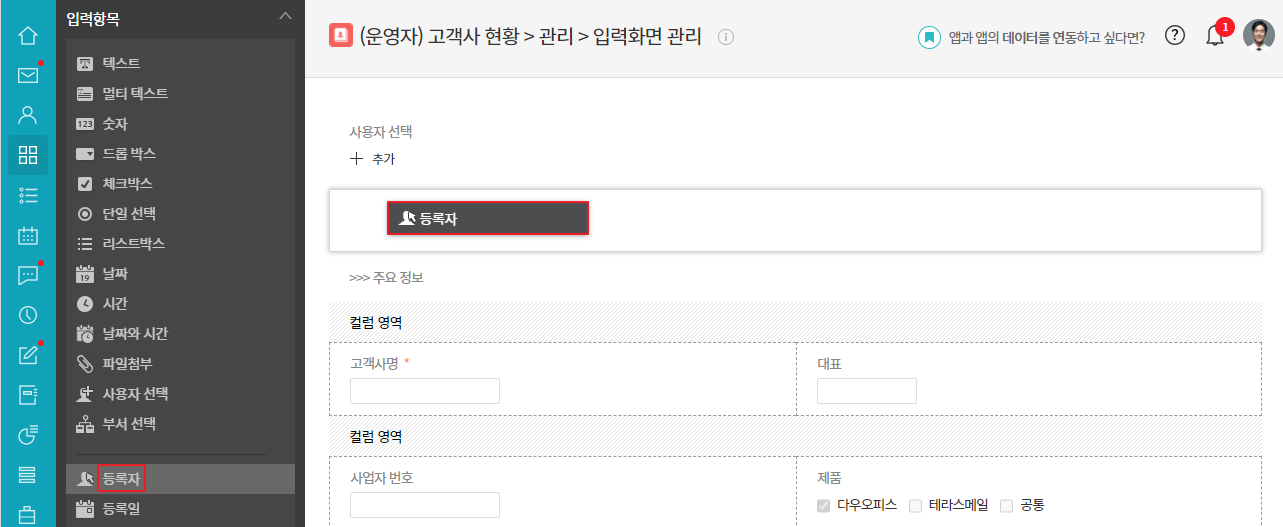
Task: Choose 멀티 텍스트 from input items
Action: [135, 94]
